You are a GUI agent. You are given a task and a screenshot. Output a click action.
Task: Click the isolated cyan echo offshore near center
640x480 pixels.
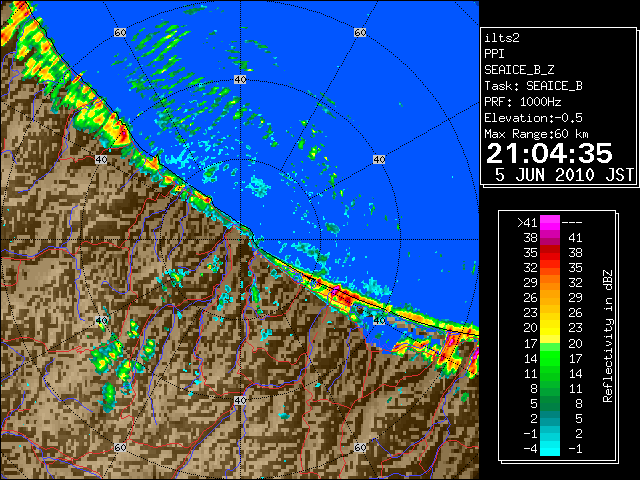point(258,186)
